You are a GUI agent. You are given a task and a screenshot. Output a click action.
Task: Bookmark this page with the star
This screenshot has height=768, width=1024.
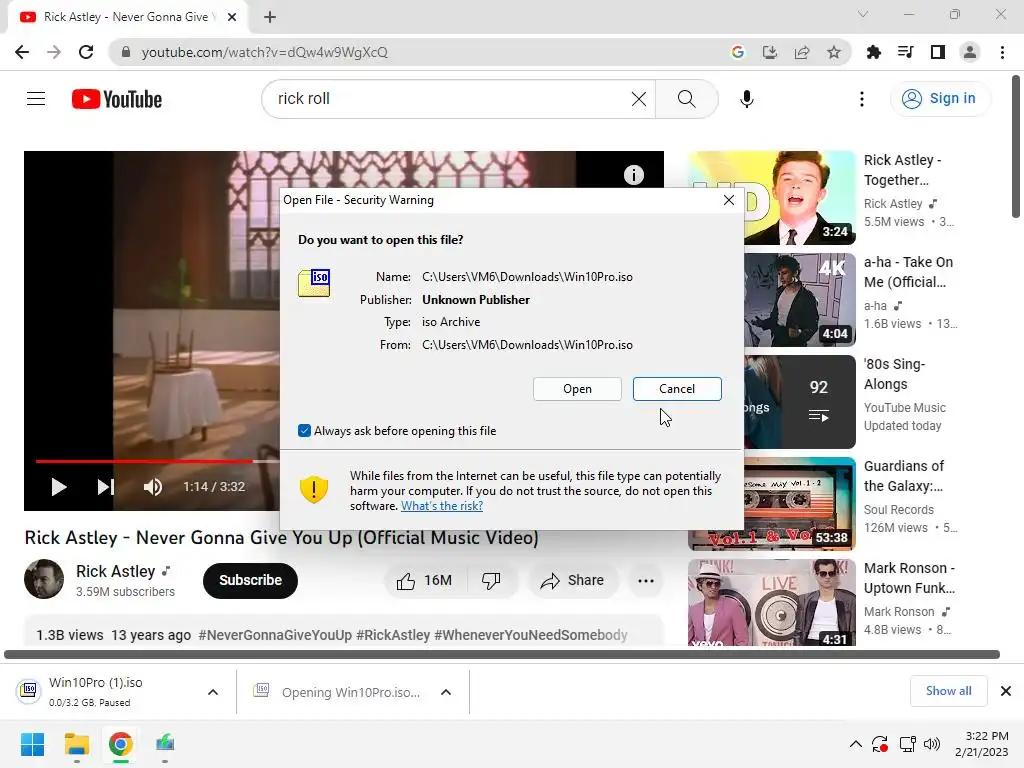pos(834,52)
